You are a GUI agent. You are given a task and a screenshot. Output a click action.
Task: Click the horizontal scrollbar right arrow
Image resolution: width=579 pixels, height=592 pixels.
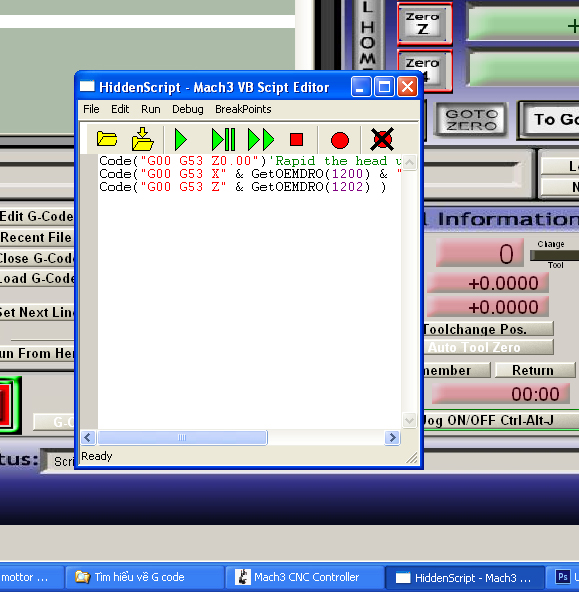coord(392,438)
